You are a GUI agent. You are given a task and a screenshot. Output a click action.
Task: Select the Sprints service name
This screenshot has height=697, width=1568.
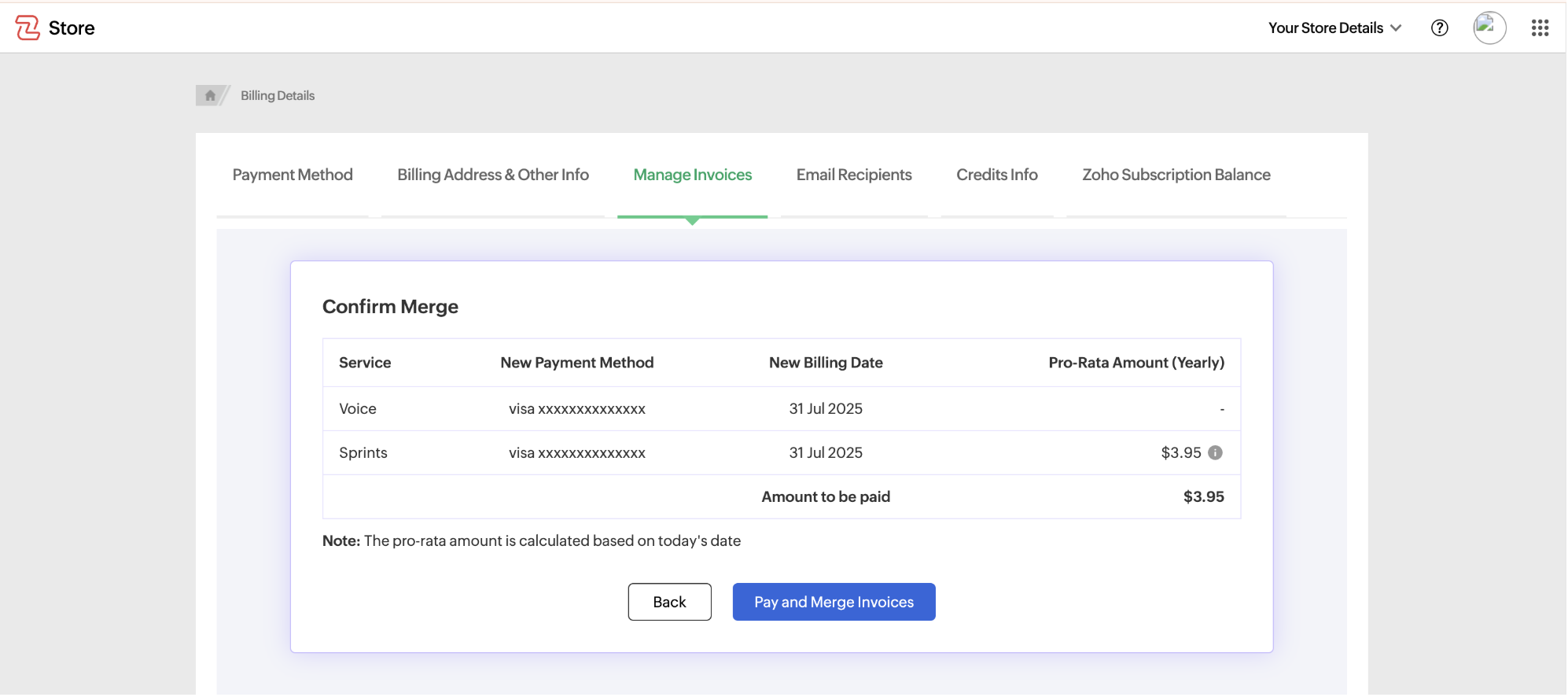363,453
